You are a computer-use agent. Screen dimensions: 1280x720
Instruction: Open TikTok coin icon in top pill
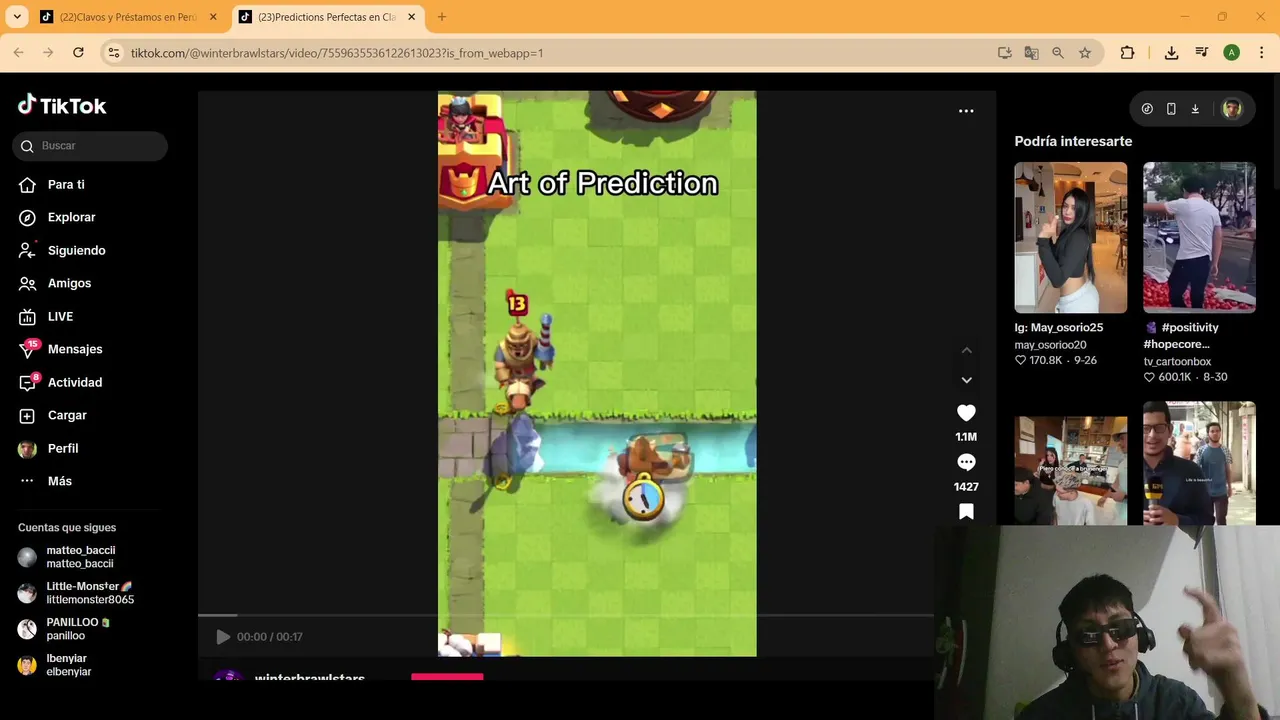click(x=1147, y=109)
